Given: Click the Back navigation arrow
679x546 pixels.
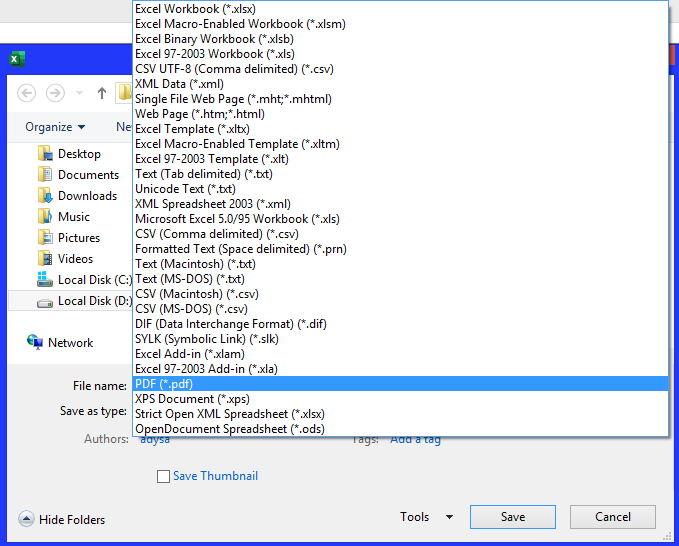Looking at the screenshot, I should 27,93.
